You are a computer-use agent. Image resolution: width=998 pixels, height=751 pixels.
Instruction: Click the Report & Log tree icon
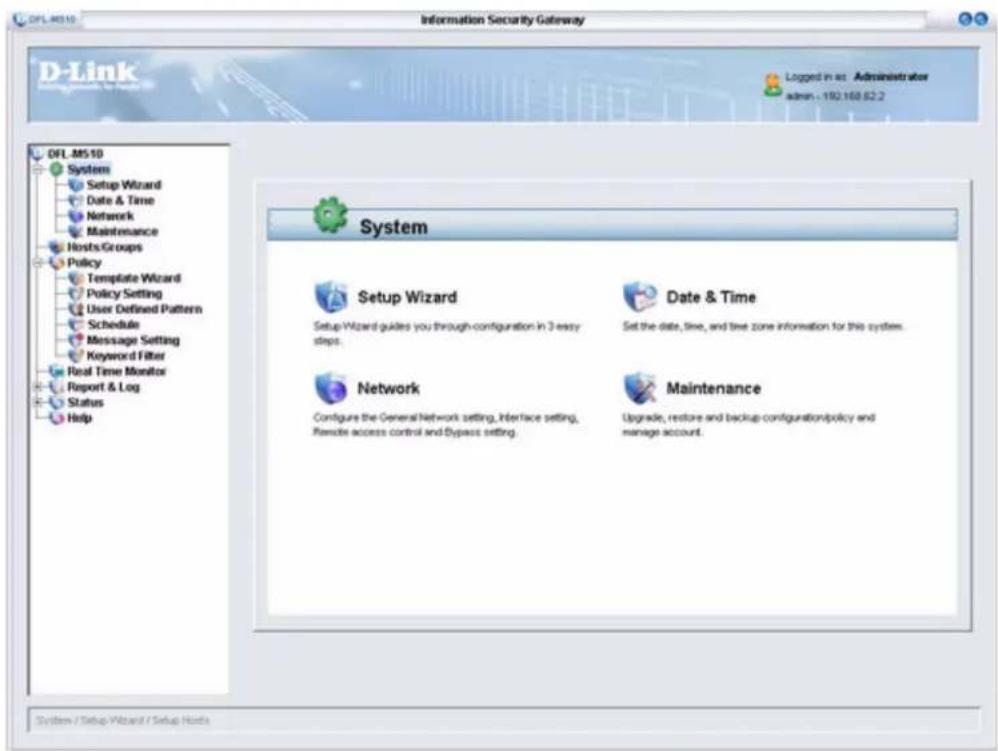(57, 387)
